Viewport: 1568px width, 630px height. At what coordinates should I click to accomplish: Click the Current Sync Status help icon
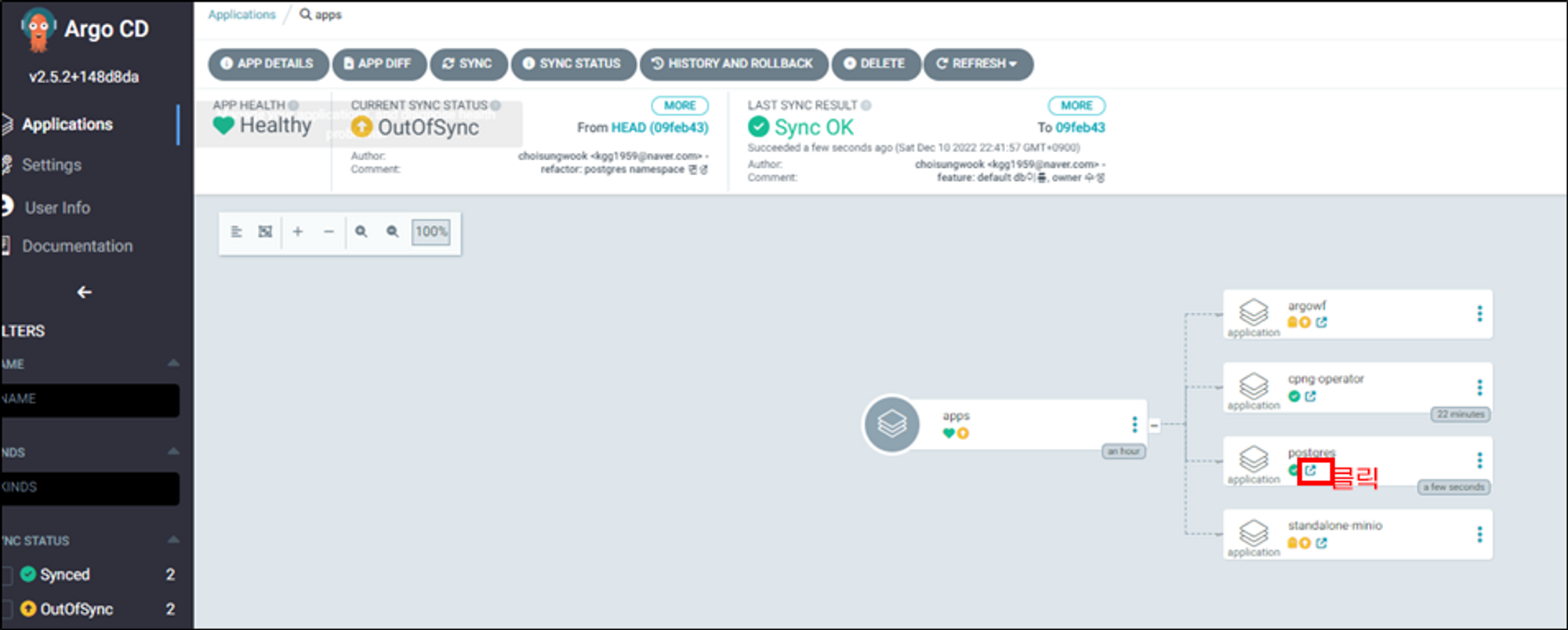pyautogui.click(x=495, y=105)
